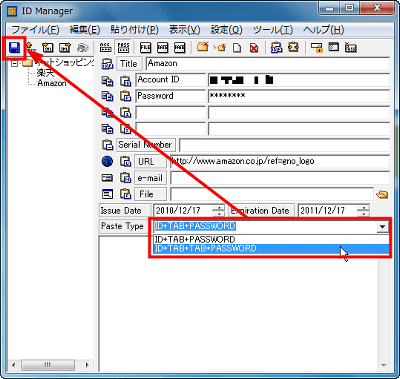The height and width of the screenshot is (379, 400).
Task: Click the URL field with amazon.co.jp address
Action: pos(280,162)
